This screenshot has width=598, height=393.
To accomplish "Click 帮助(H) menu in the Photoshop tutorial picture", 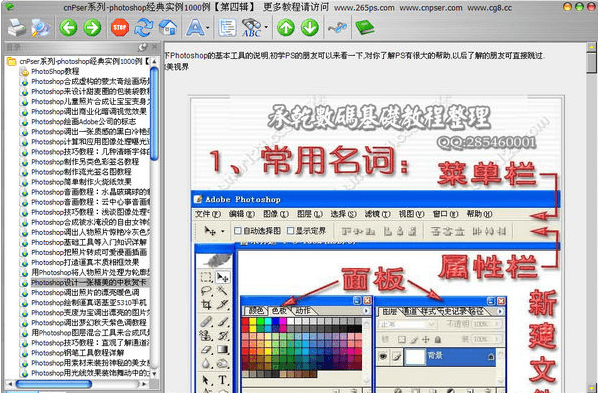I will click(x=479, y=214).
